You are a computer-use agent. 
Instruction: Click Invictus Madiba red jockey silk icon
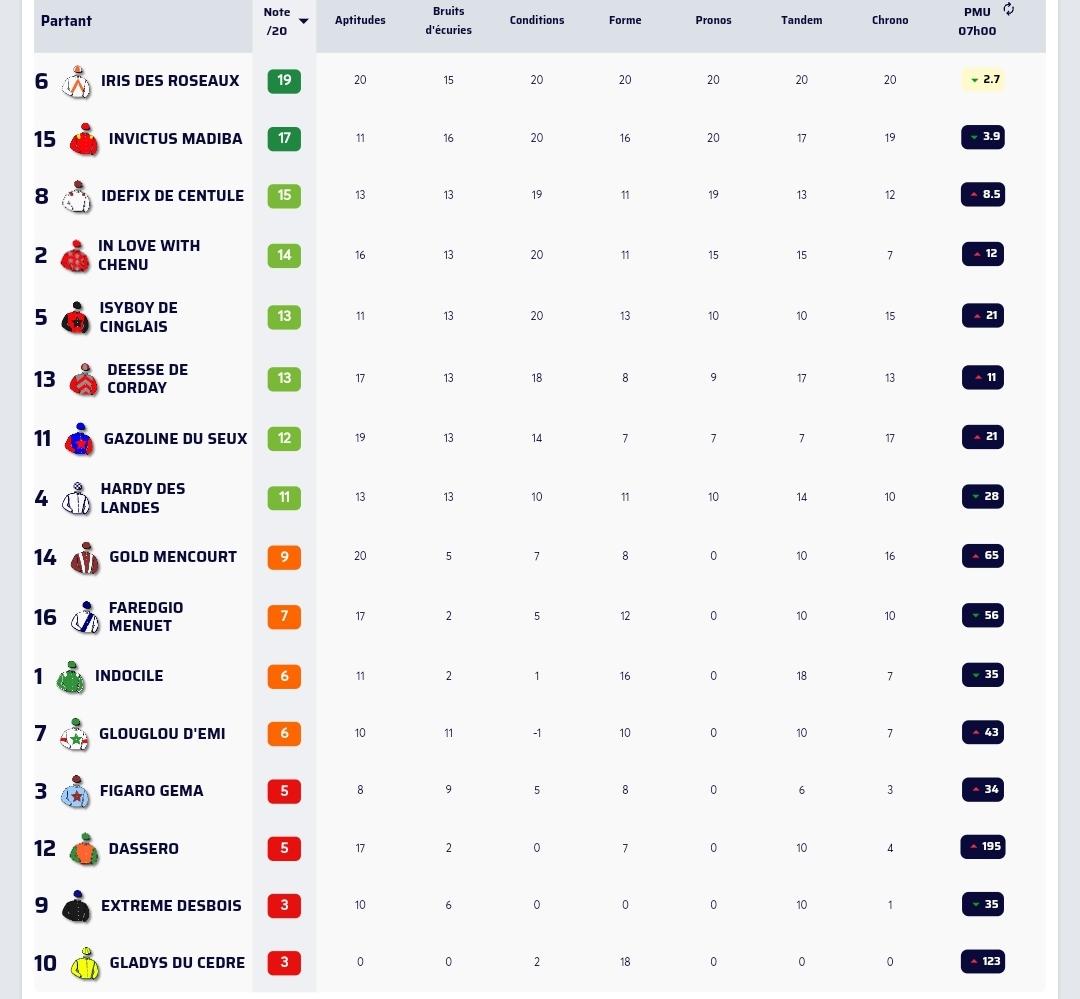pyautogui.click(x=84, y=139)
